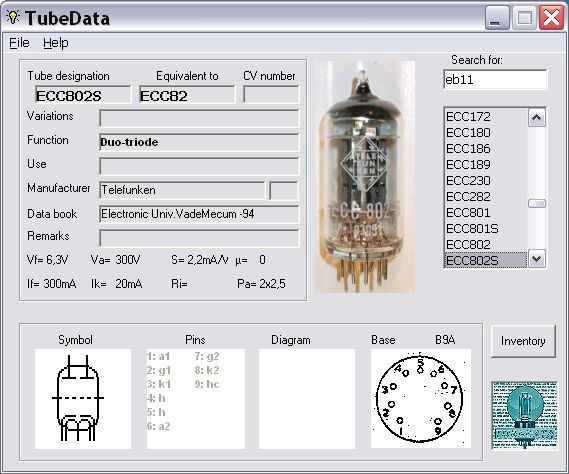The height and width of the screenshot is (474, 569).
Task: Click the lightbulb app icon in title bar
Action: tap(13, 17)
